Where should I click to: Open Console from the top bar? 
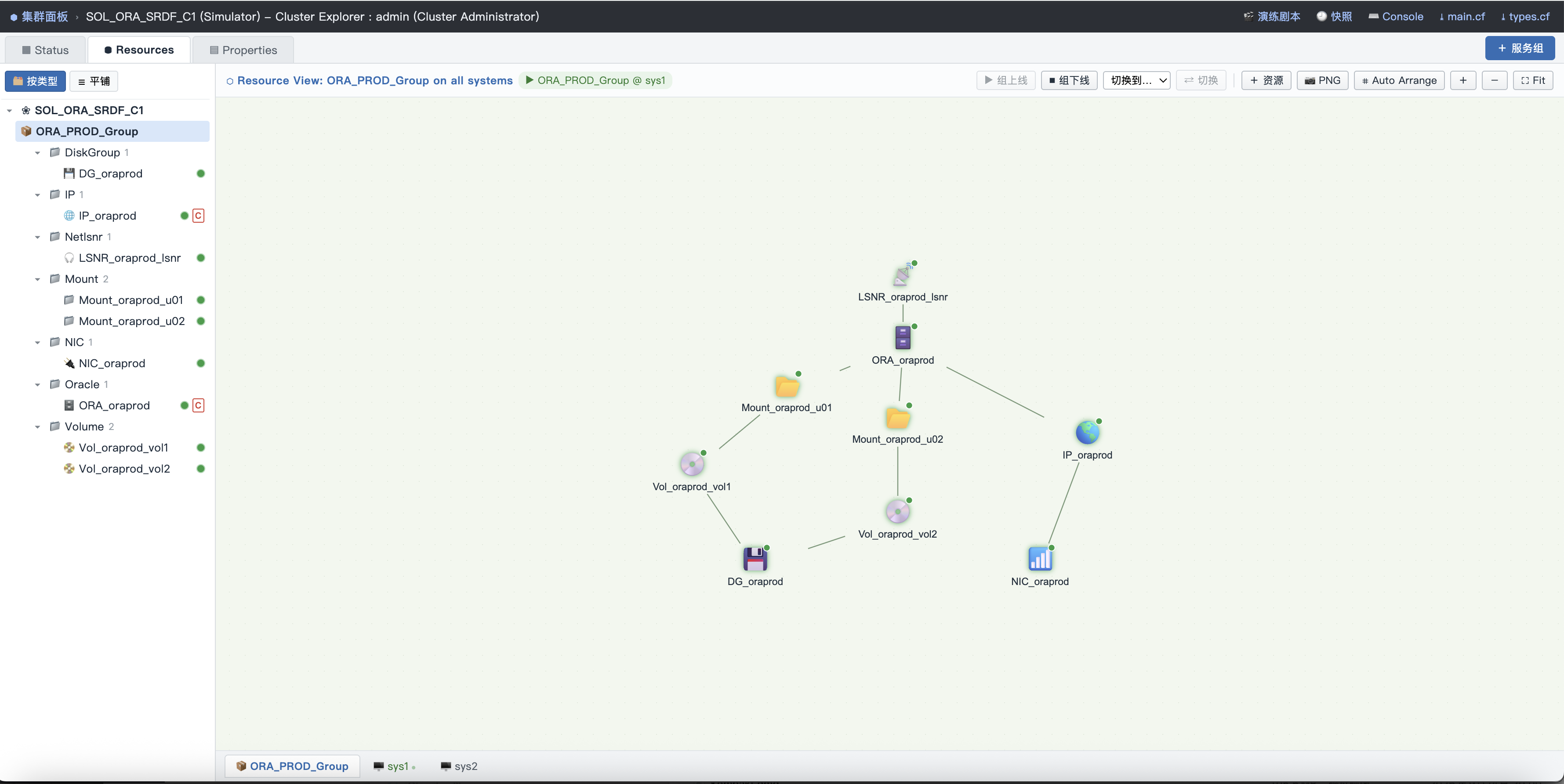coord(1396,16)
